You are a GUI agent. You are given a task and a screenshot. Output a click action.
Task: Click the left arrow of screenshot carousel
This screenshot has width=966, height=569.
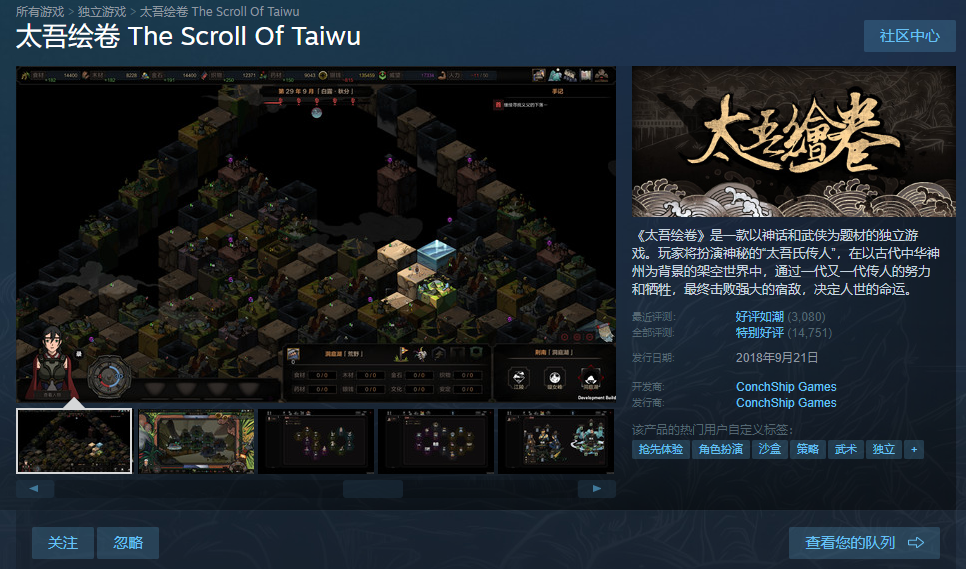tap(34, 488)
